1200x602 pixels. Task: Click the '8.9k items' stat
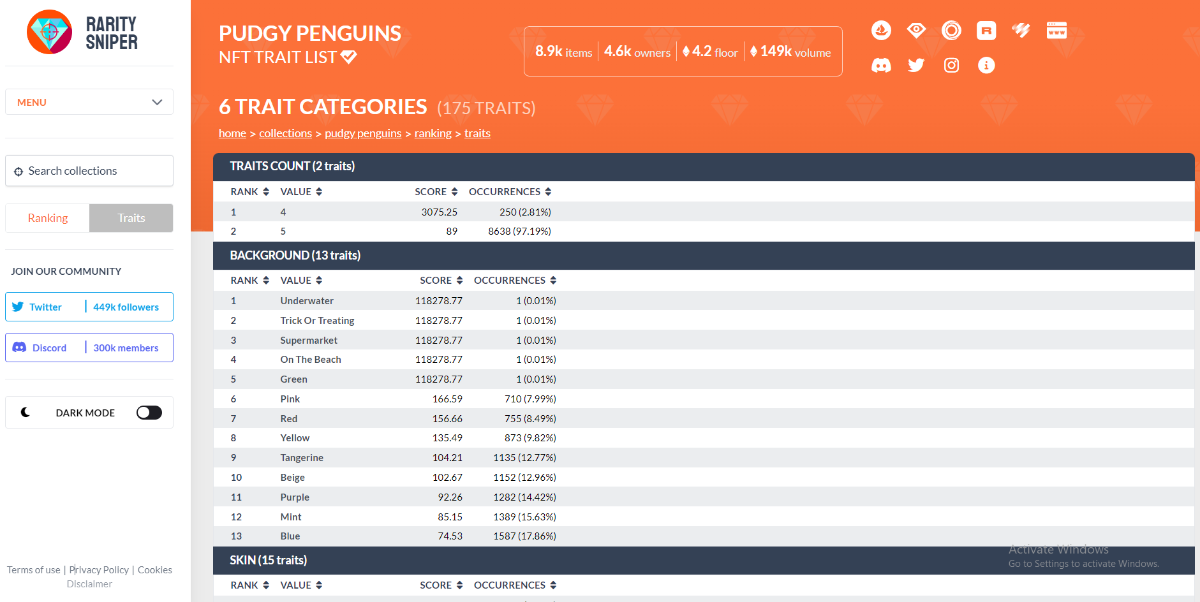pyautogui.click(x=564, y=52)
